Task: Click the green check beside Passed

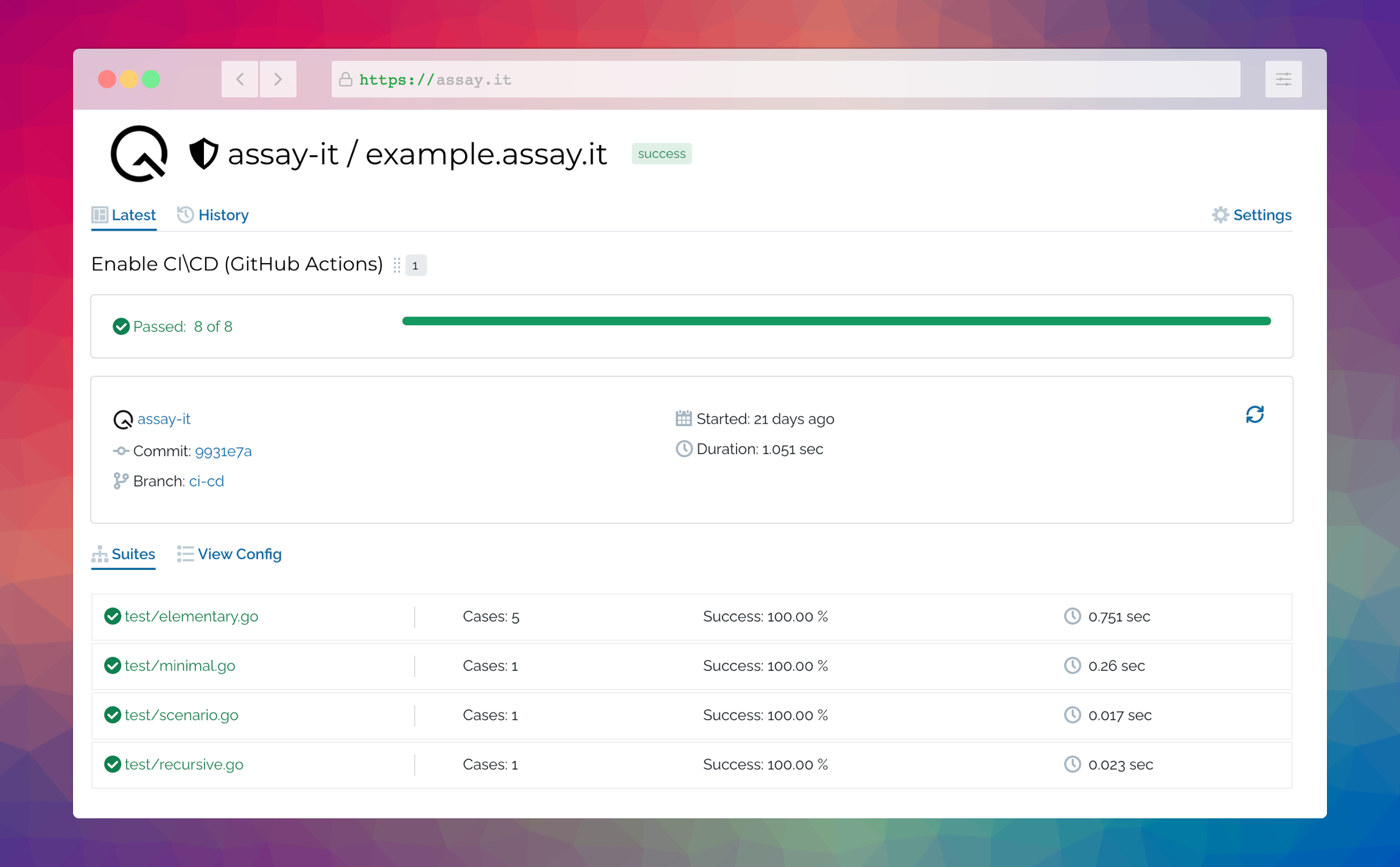Action: click(121, 326)
